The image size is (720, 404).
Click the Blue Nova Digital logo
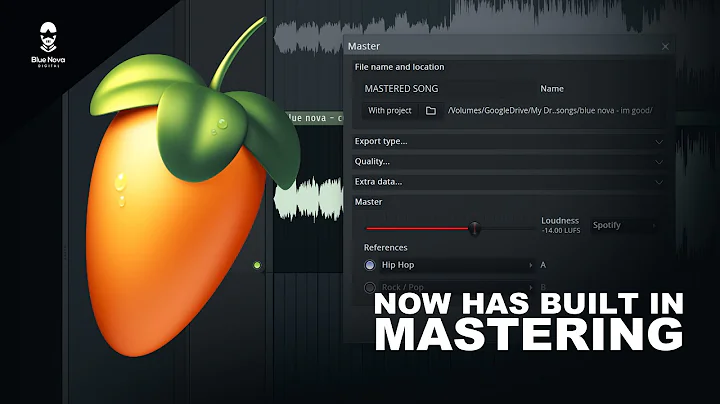click(48, 45)
